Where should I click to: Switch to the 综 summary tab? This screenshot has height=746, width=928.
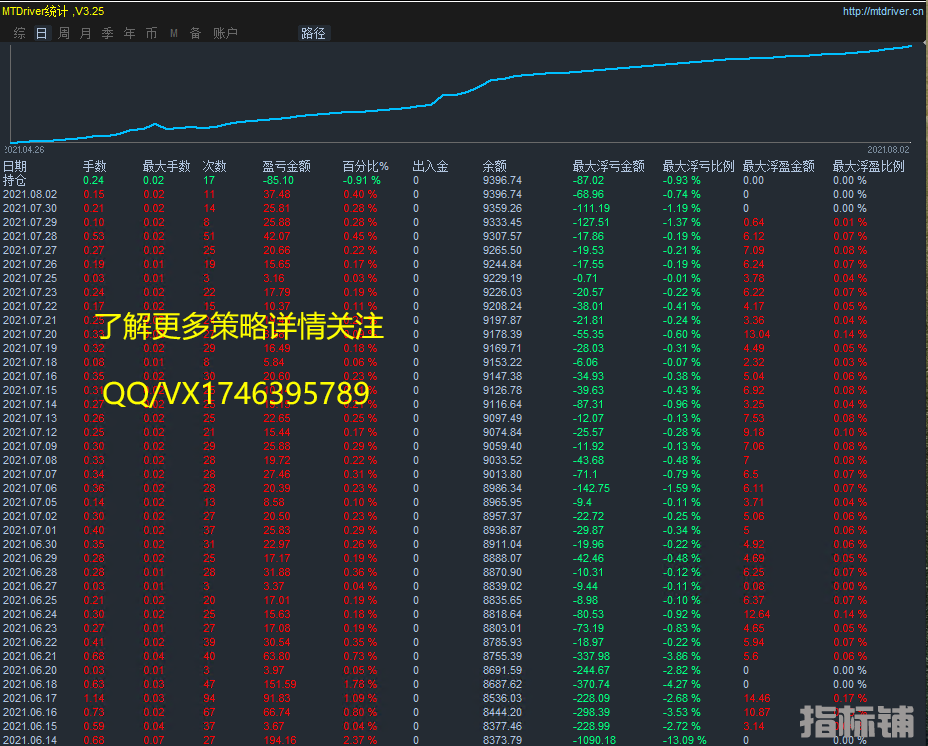click(20, 33)
